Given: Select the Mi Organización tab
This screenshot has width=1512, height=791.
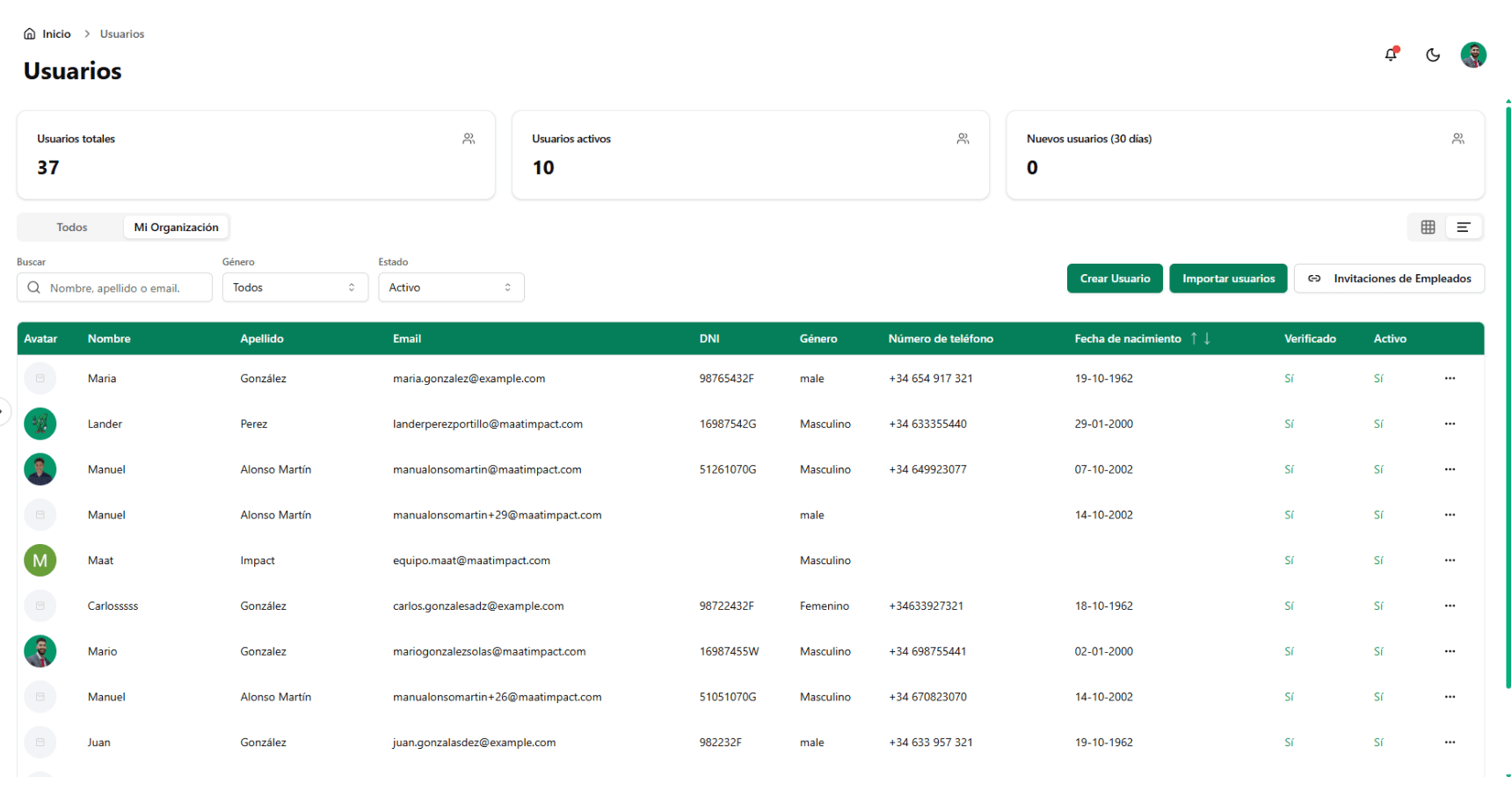Looking at the screenshot, I should tap(176, 227).
